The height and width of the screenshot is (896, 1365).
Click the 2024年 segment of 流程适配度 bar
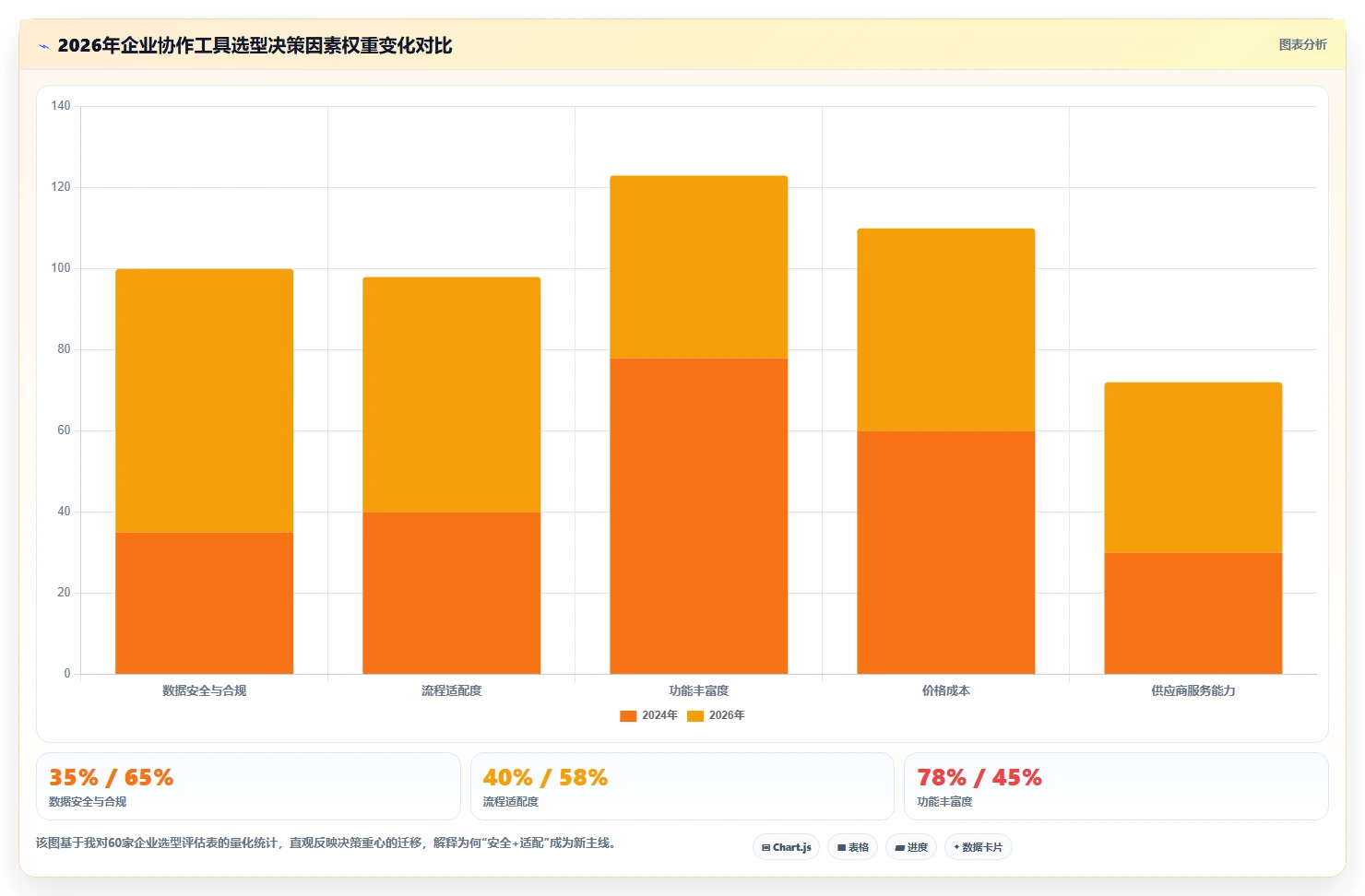pos(452,593)
